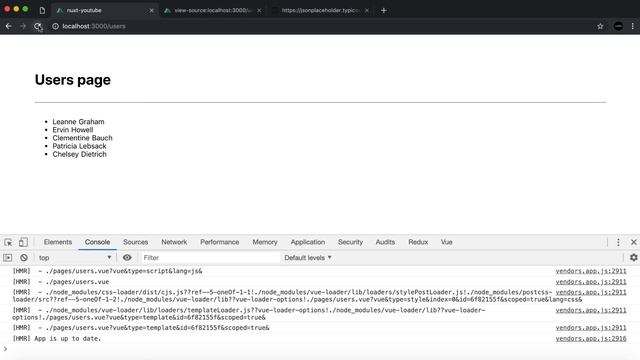
Task: Toggle live expression eye icon
Action: click(127, 258)
